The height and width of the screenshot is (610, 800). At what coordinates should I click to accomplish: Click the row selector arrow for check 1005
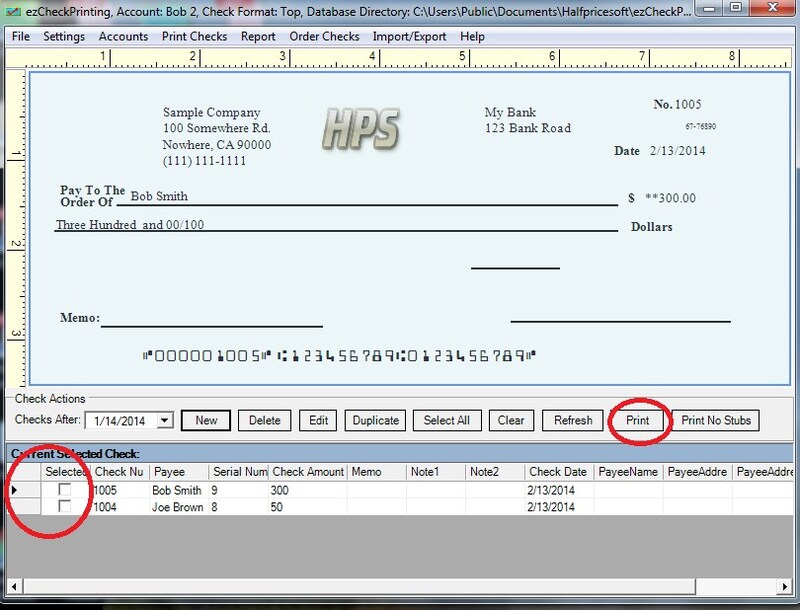click(x=13, y=491)
